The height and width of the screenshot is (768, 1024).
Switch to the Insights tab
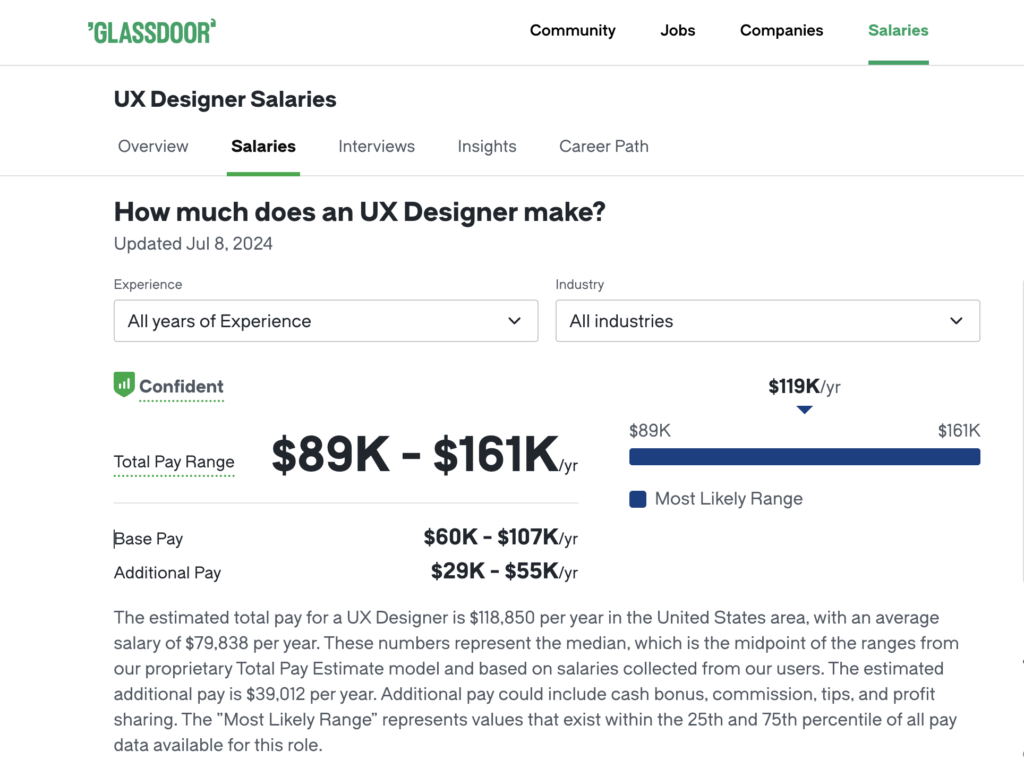click(487, 146)
